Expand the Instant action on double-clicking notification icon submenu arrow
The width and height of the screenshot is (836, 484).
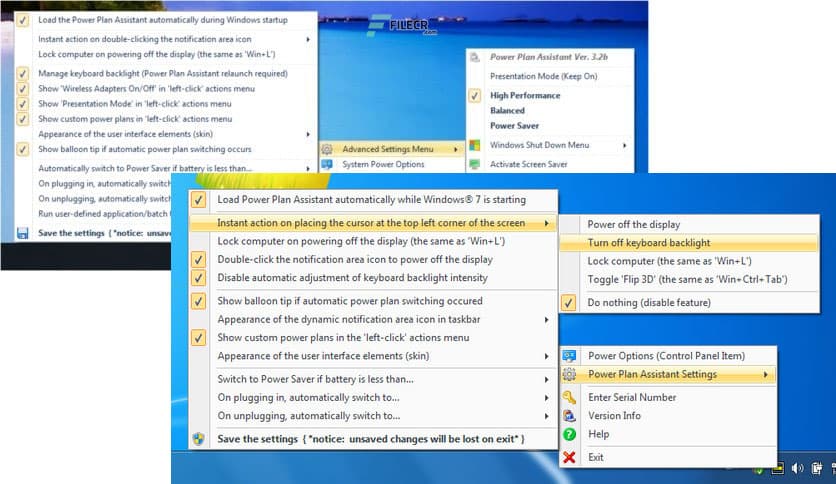308,39
